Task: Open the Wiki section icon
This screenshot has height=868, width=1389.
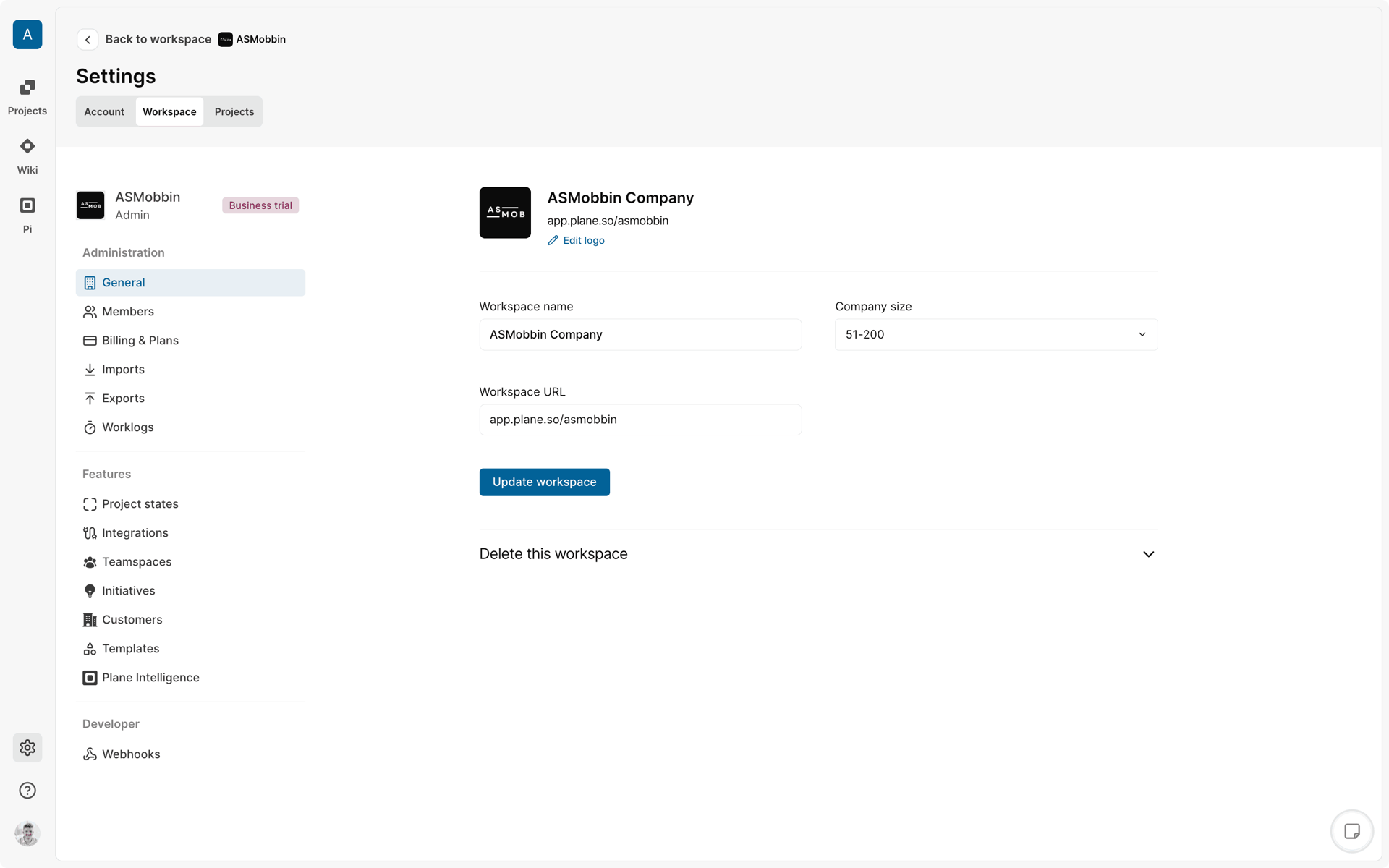Action: pos(27,146)
